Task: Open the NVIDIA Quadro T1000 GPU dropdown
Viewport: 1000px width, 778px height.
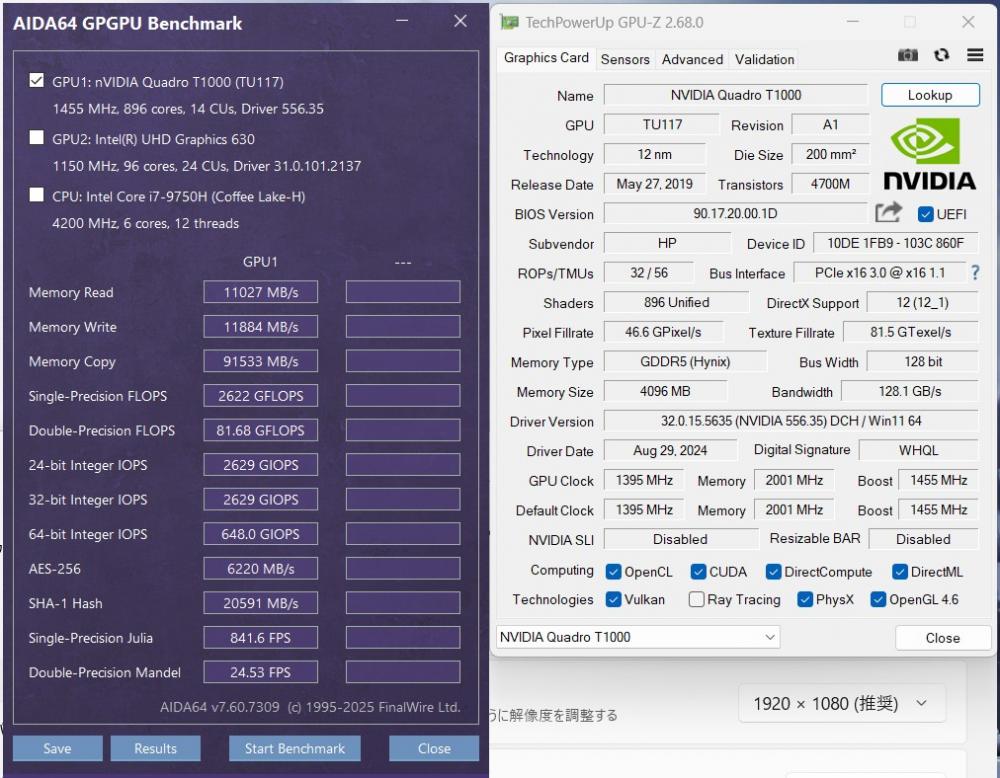Action: click(638, 637)
